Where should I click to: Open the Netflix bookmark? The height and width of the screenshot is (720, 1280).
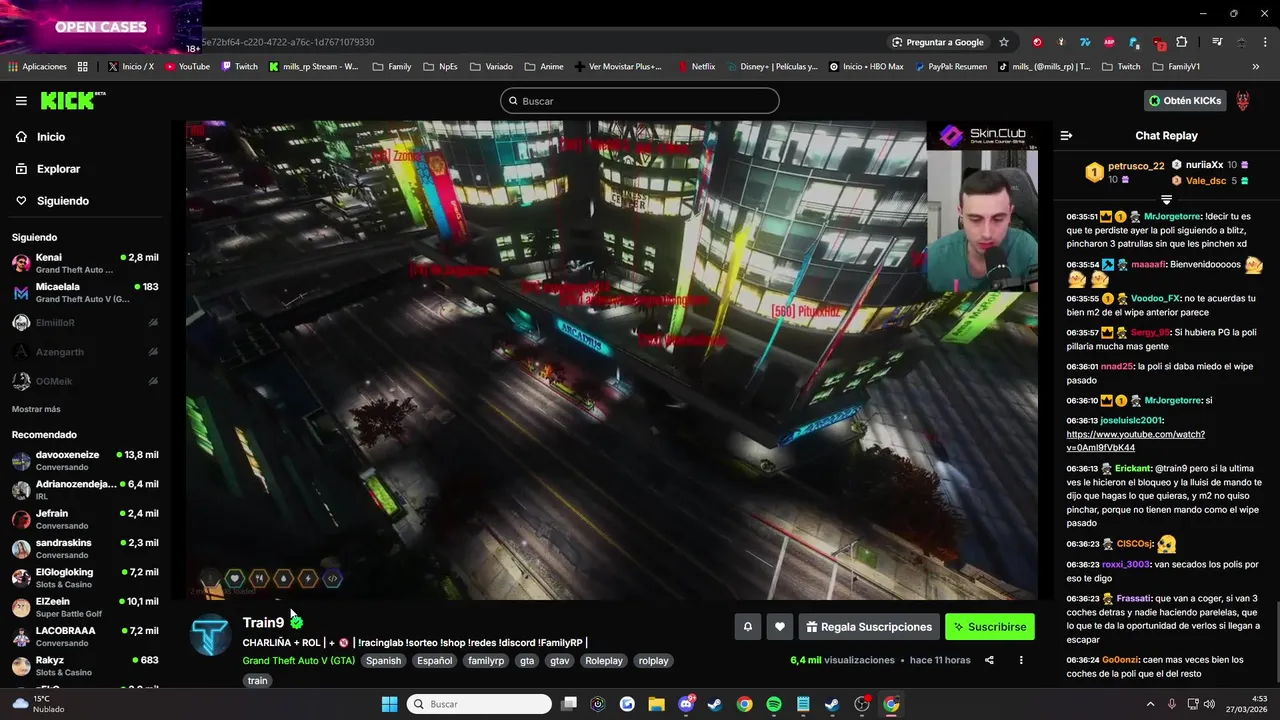point(697,67)
